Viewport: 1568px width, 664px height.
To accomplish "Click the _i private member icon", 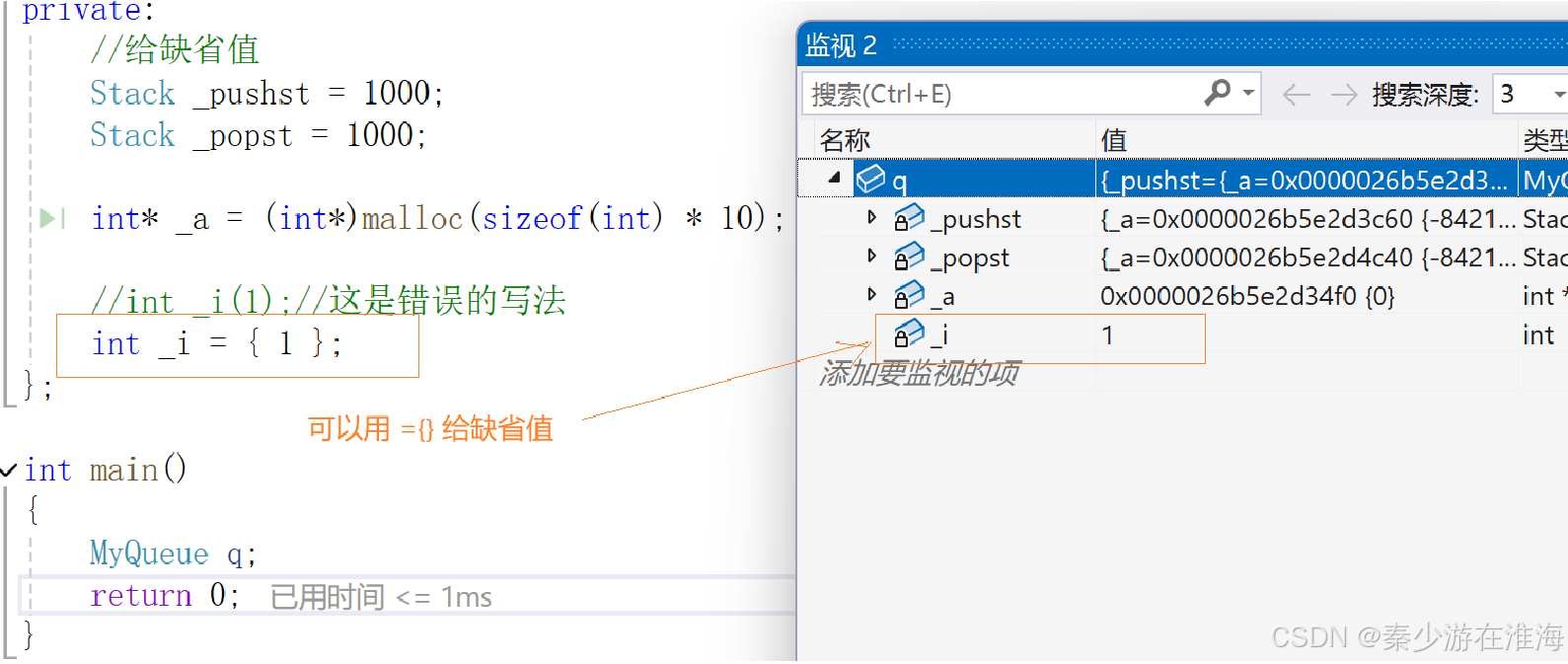I will tap(908, 333).
